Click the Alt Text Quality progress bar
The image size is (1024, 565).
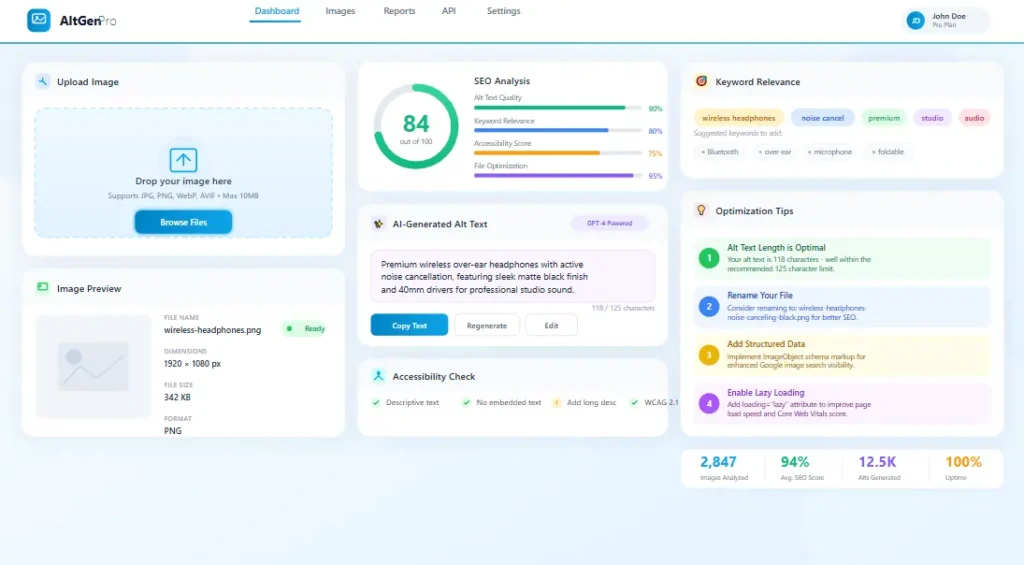point(558,108)
